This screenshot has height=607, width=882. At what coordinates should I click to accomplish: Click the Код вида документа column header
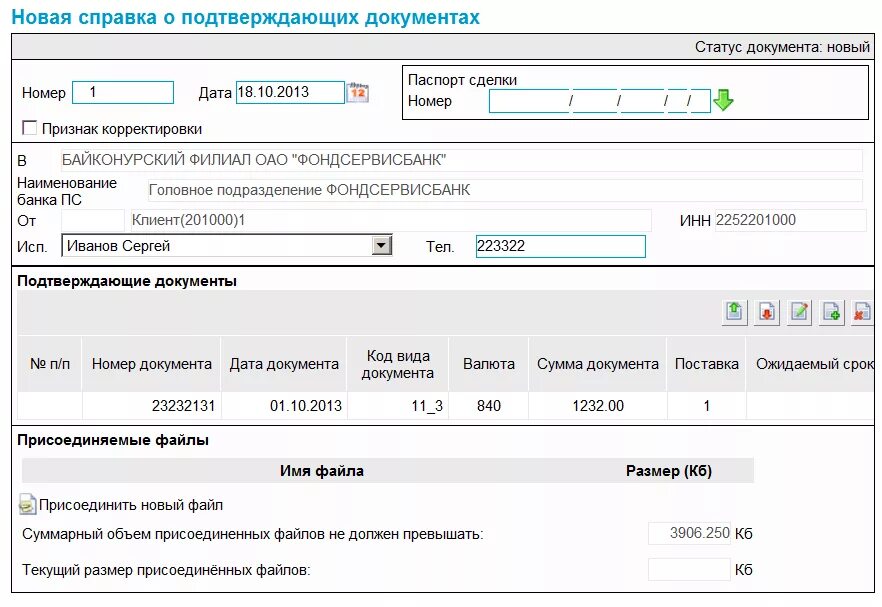398,364
